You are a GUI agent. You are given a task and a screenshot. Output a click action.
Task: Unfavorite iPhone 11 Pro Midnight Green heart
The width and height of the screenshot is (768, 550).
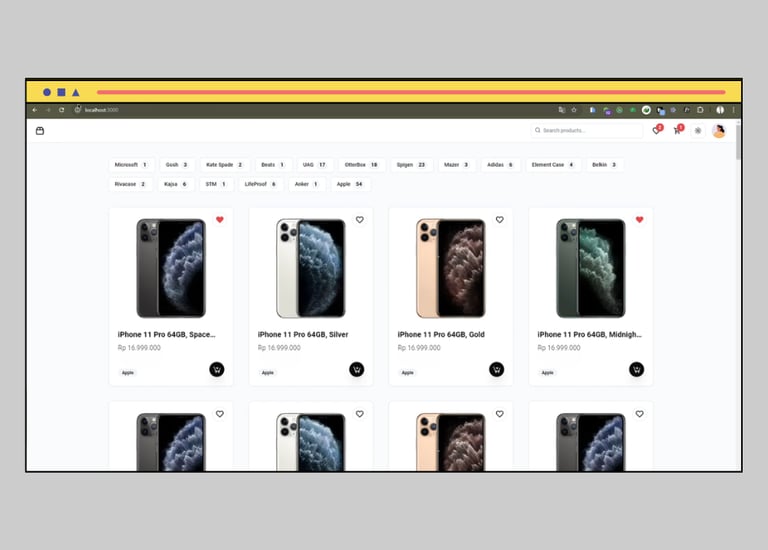coord(640,220)
